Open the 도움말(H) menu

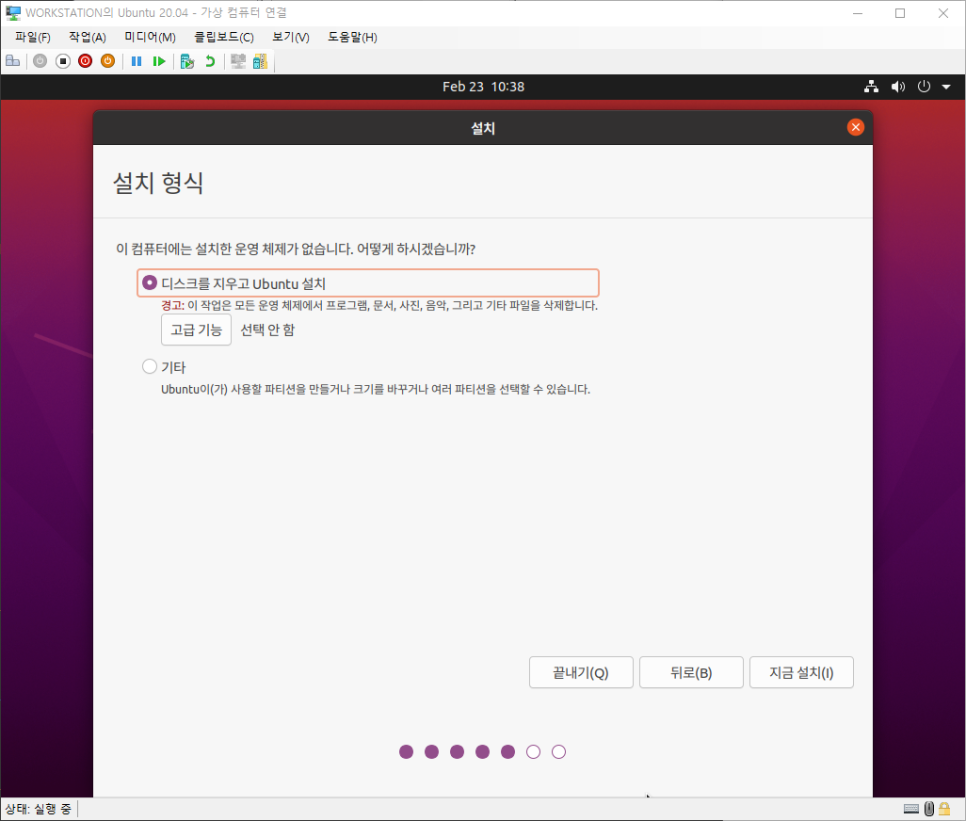coord(352,38)
